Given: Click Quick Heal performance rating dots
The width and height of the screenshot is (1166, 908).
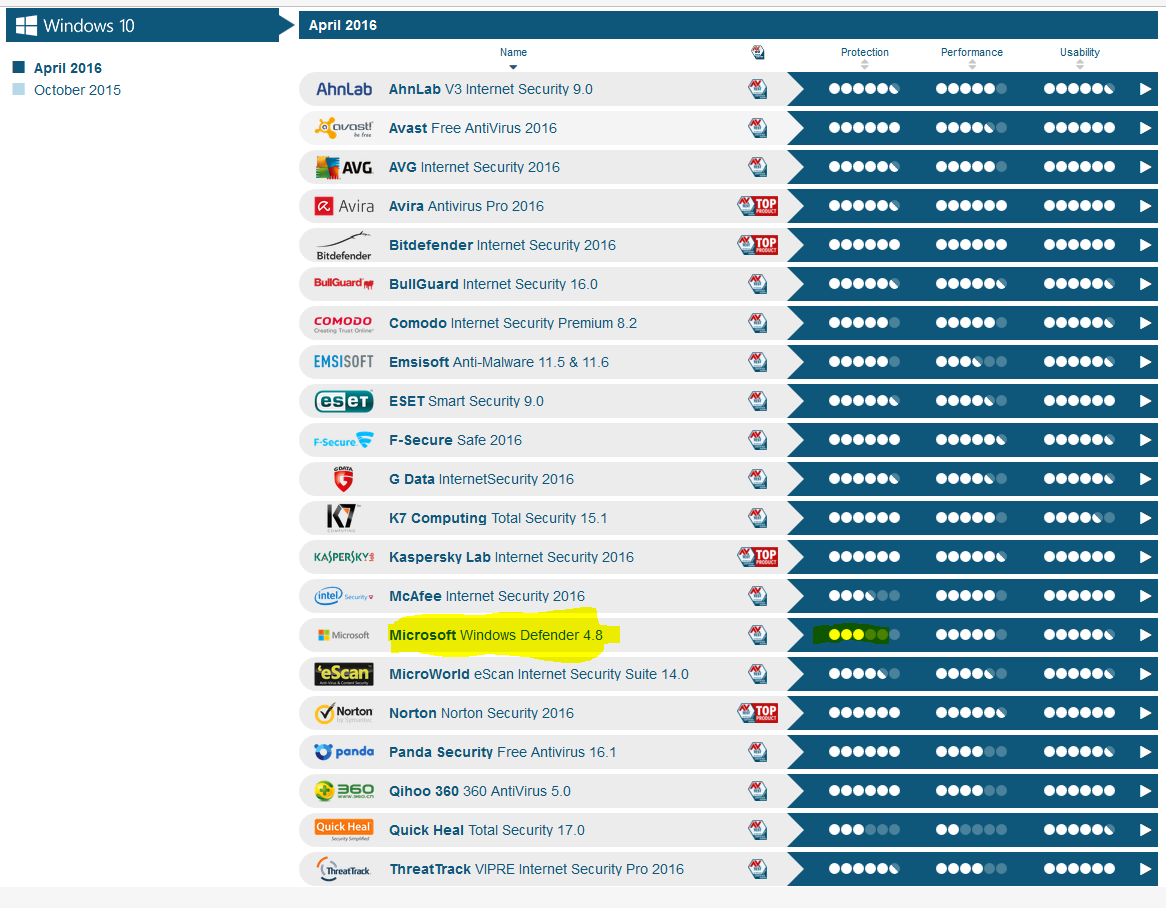Looking at the screenshot, I should coord(971,830).
